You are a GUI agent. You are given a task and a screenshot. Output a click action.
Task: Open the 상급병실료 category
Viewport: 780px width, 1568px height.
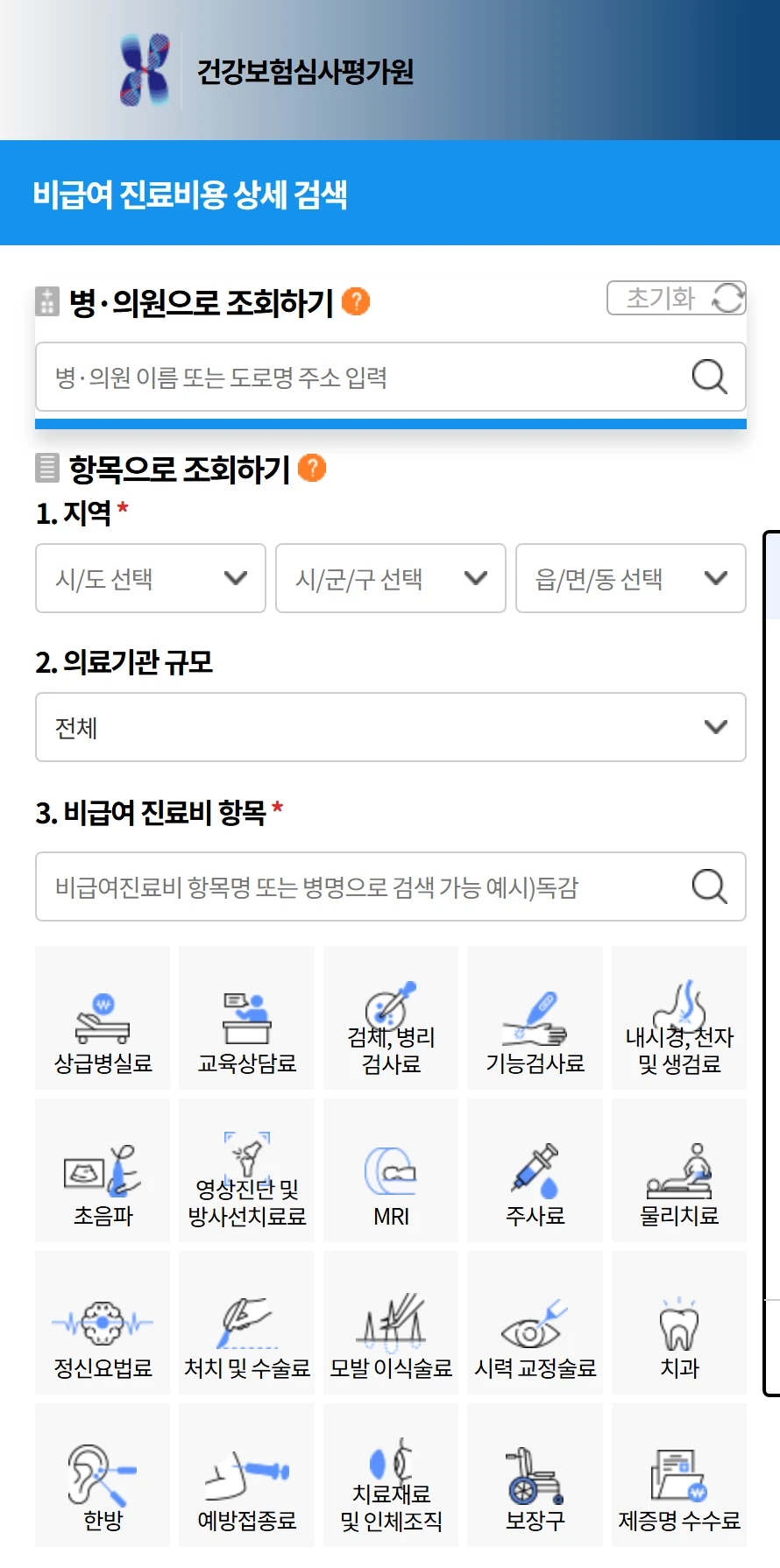[x=103, y=1018]
